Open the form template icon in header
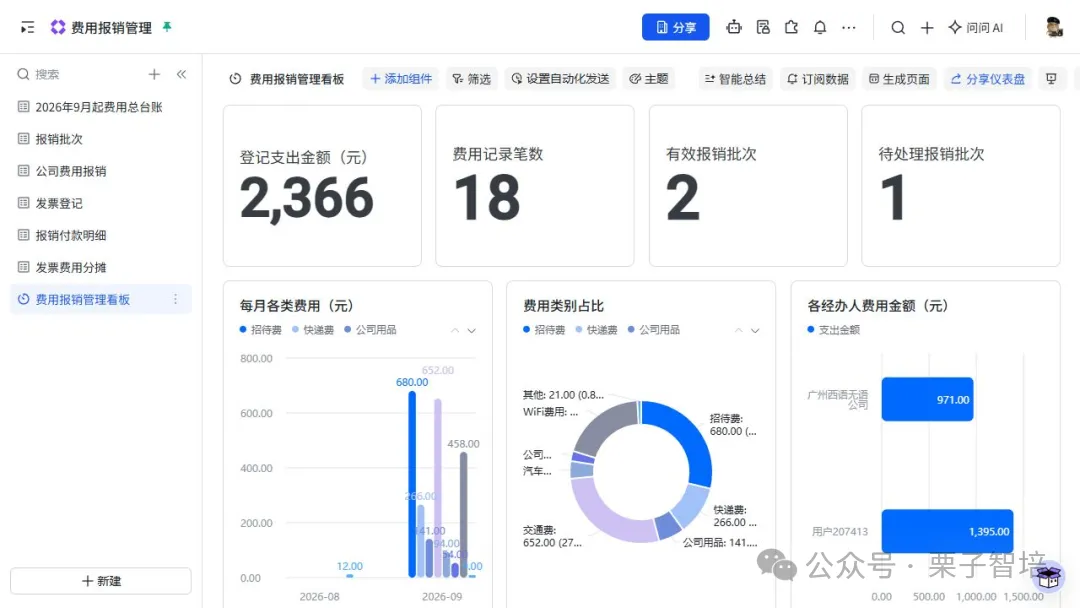Screen dimensions: 1080x608 coord(762,28)
